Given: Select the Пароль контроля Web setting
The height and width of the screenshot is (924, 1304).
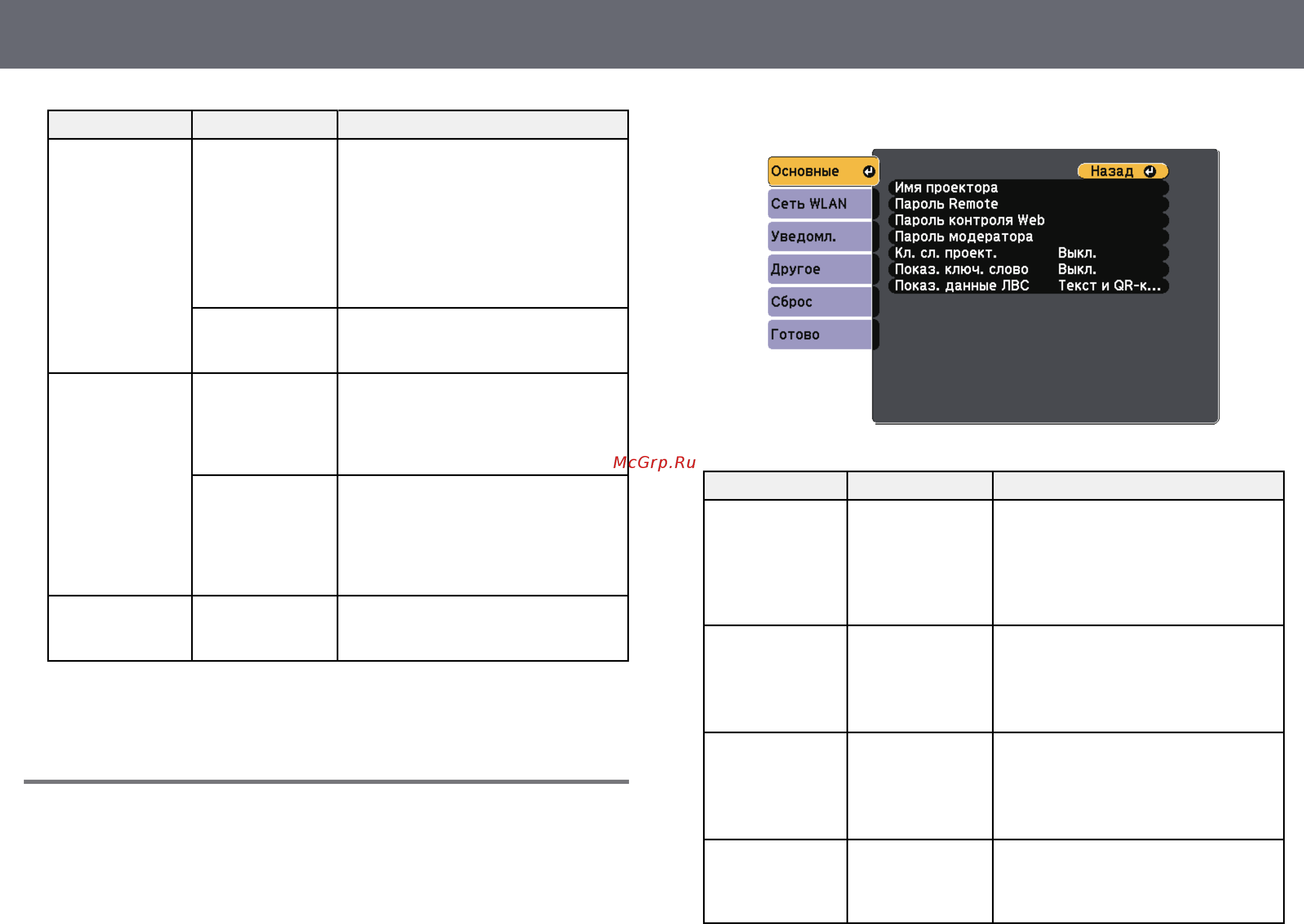Looking at the screenshot, I should 1028,220.
